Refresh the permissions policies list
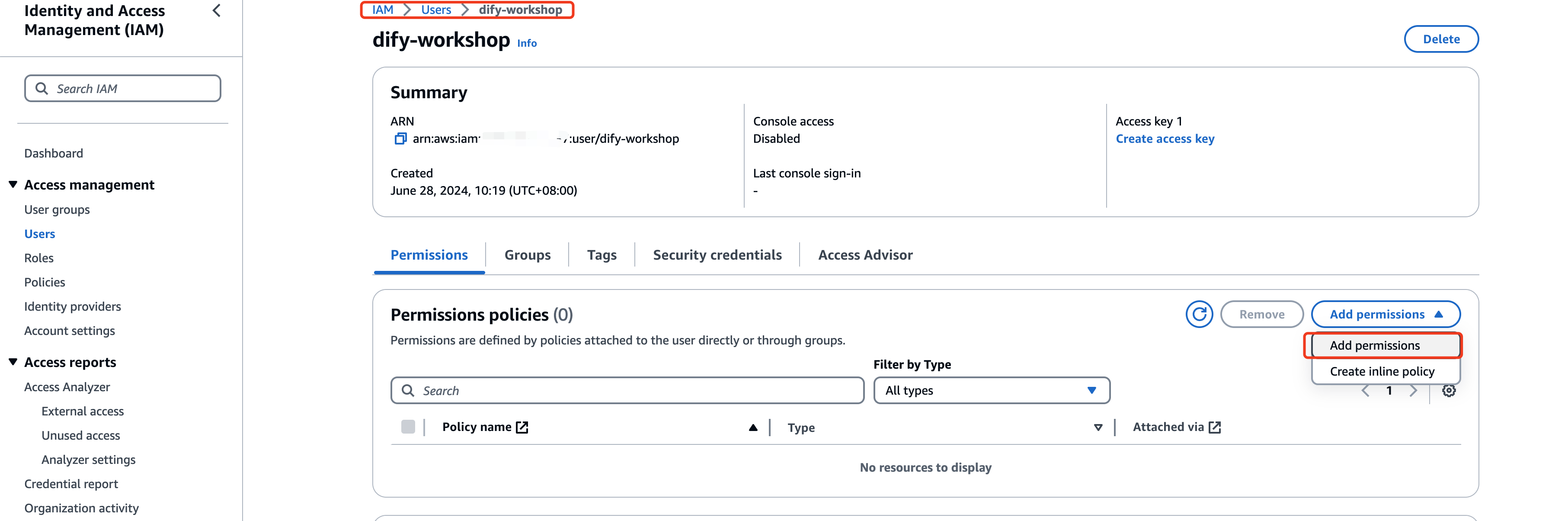The image size is (1568, 521). click(1199, 315)
